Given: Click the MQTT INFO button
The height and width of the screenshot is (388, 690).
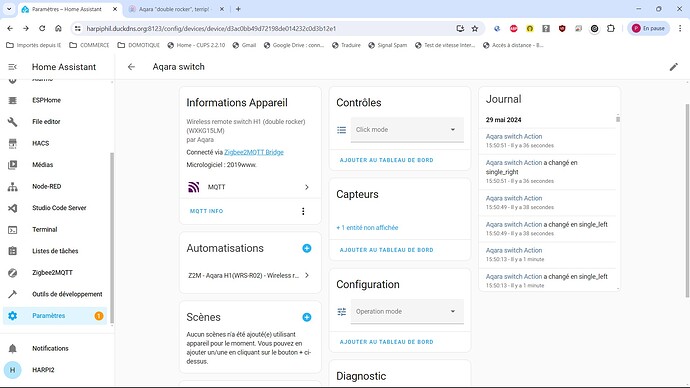Looking at the screenshot, I should tap(206, 211).
